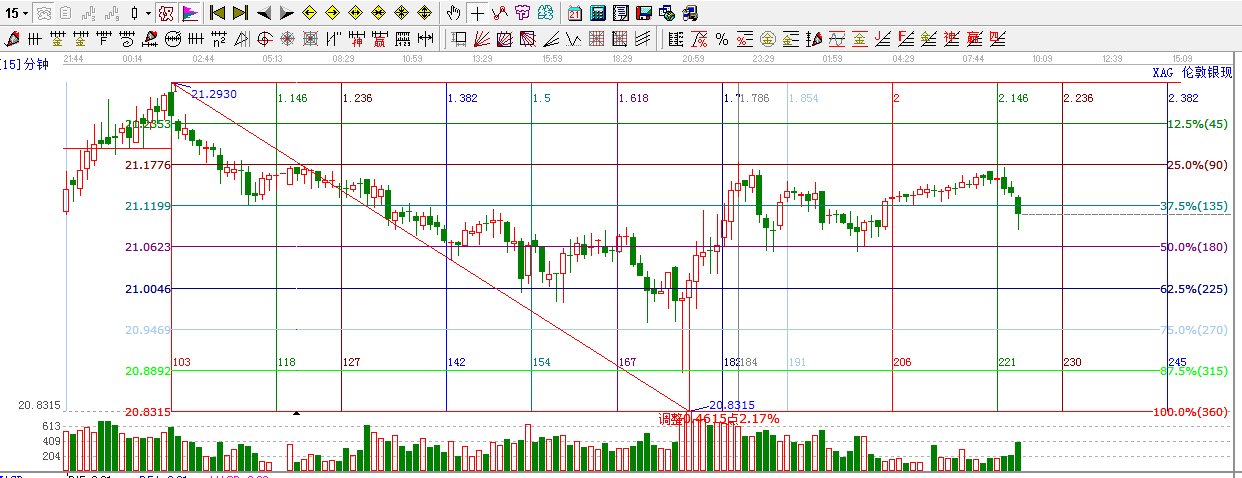
Task: Expand the candlestick chart type dropdown arrow
Action: tap(148, 13)
